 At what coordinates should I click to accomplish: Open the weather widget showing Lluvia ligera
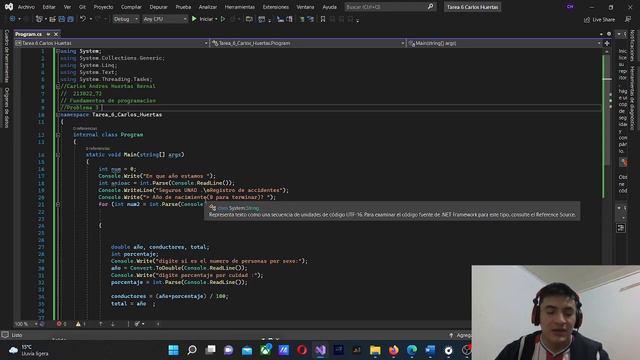pos(29,350)
